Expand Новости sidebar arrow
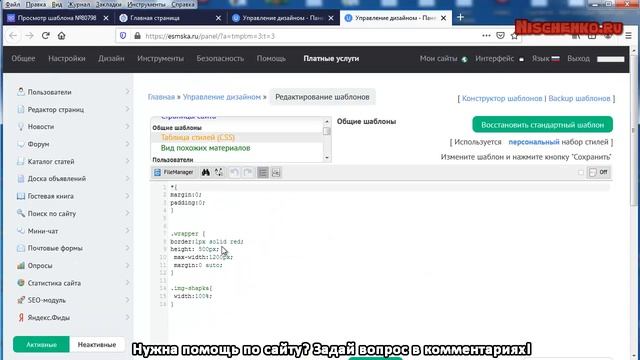This screenshot has width=640, height=360. coord(127,127)
